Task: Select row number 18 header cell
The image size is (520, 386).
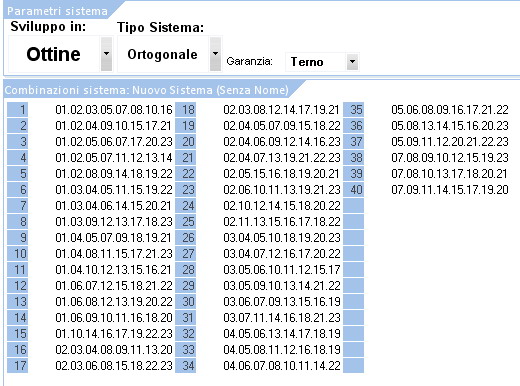Action: pyautogui.click(x=185, y=110)
